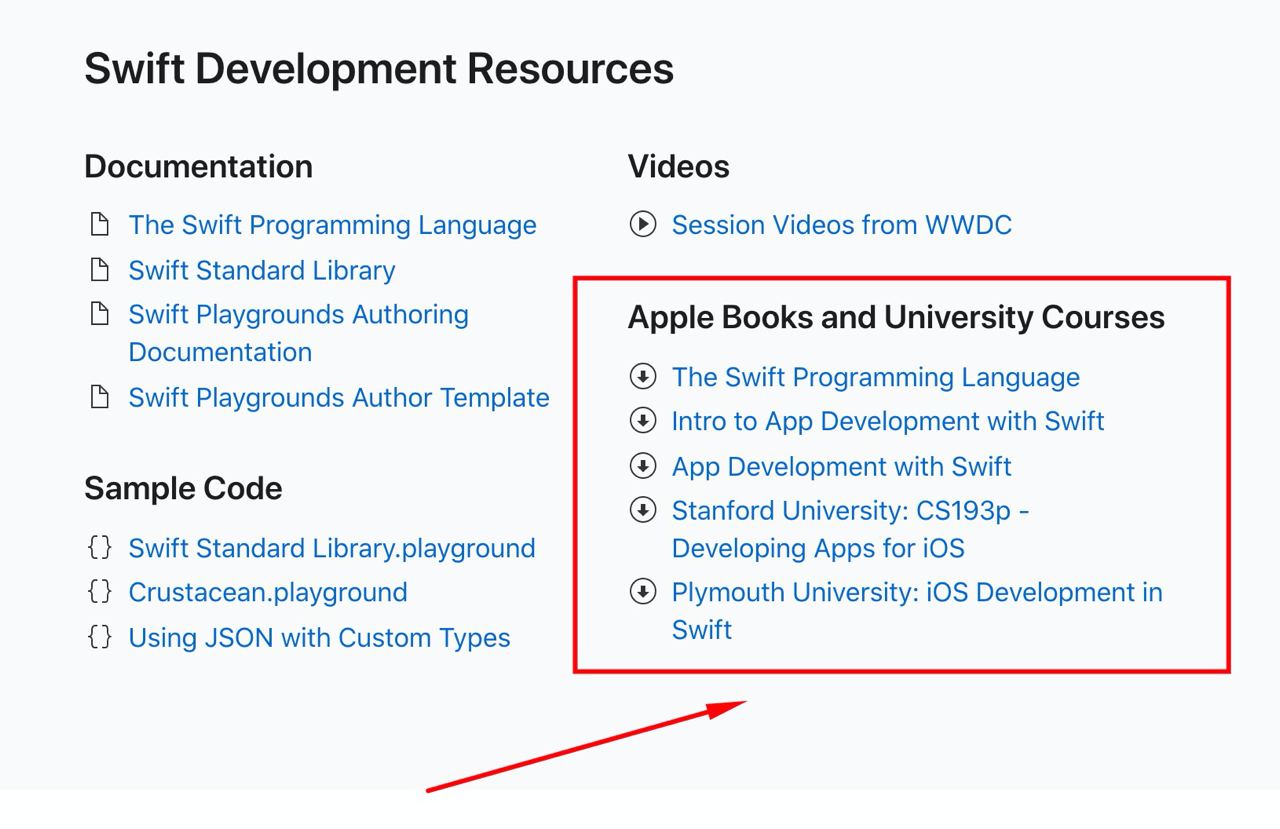1280x829 pixels.
Task: Click the Videos section heading
Action: (x=679, y=166)
